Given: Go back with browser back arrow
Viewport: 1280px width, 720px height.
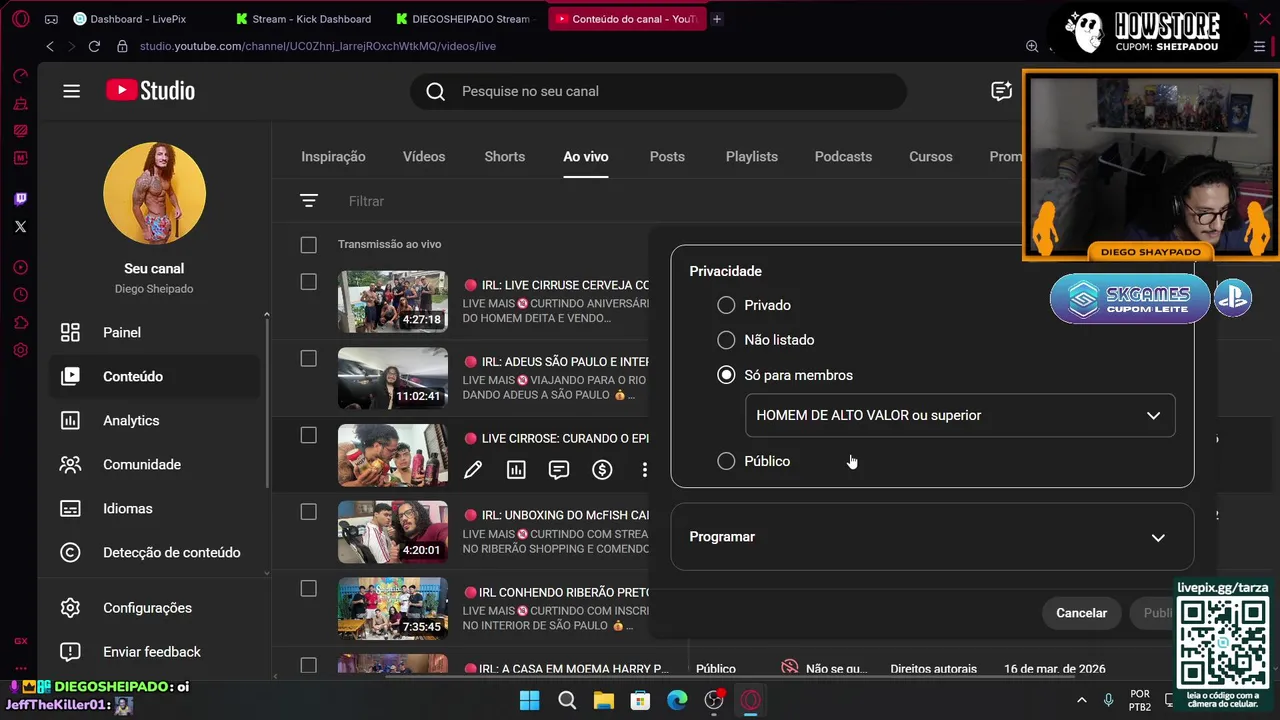Looking at the screenshot, I should [50, 46].
